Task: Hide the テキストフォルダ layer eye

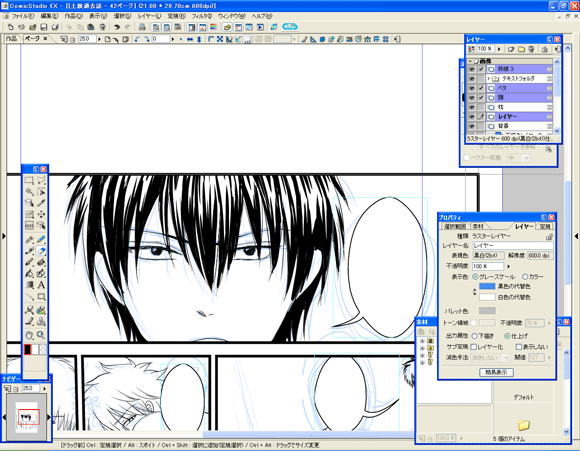Action: 471,78
